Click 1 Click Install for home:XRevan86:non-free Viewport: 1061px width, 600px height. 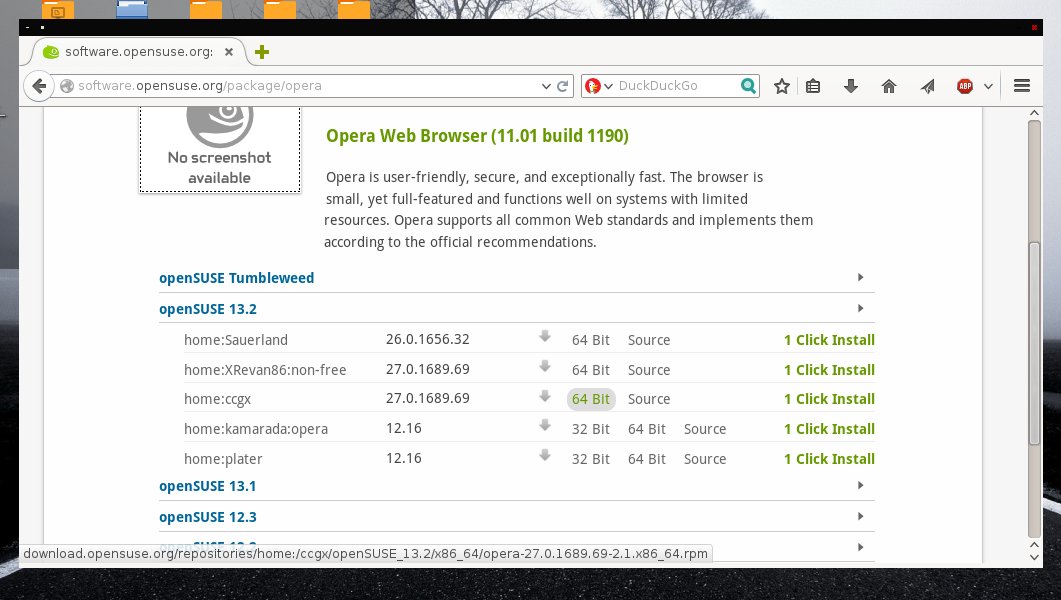tap(829, 370)
